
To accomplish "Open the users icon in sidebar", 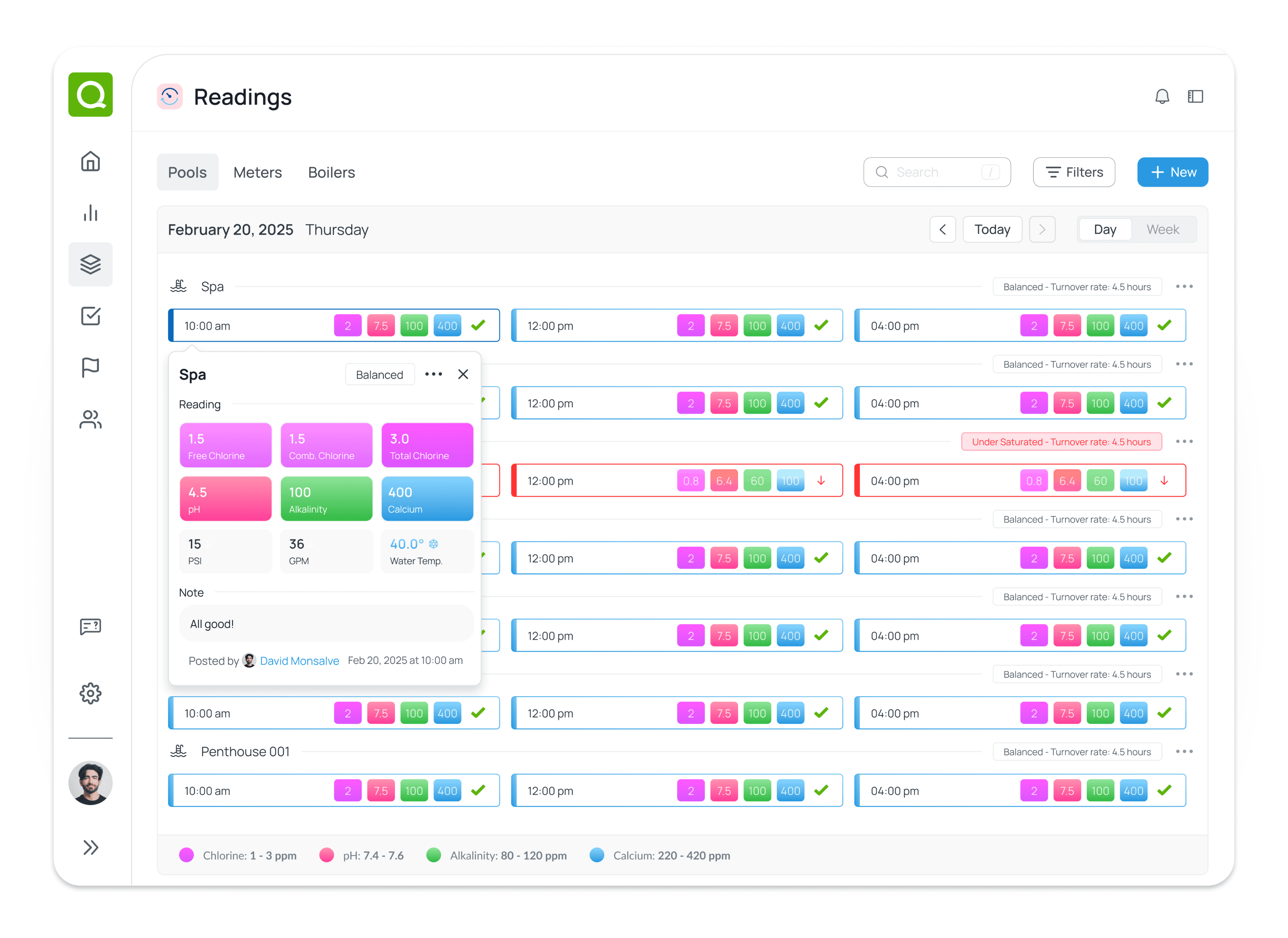I will pyautogui.click(x=90, y=419).
